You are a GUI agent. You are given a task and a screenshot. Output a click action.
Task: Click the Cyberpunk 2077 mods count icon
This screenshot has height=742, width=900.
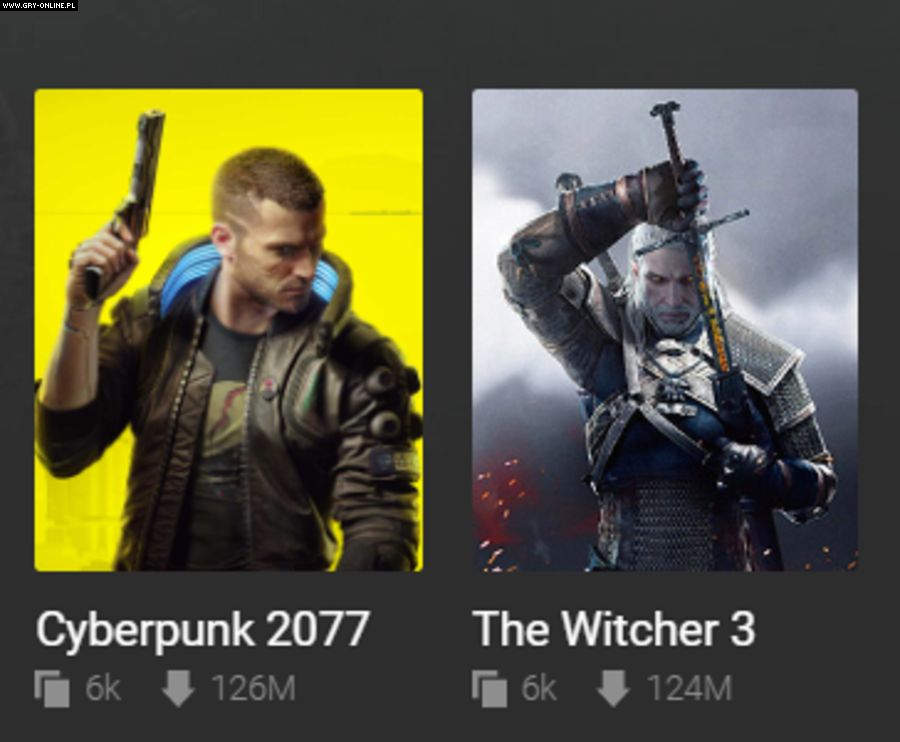(x=52, y=688)
